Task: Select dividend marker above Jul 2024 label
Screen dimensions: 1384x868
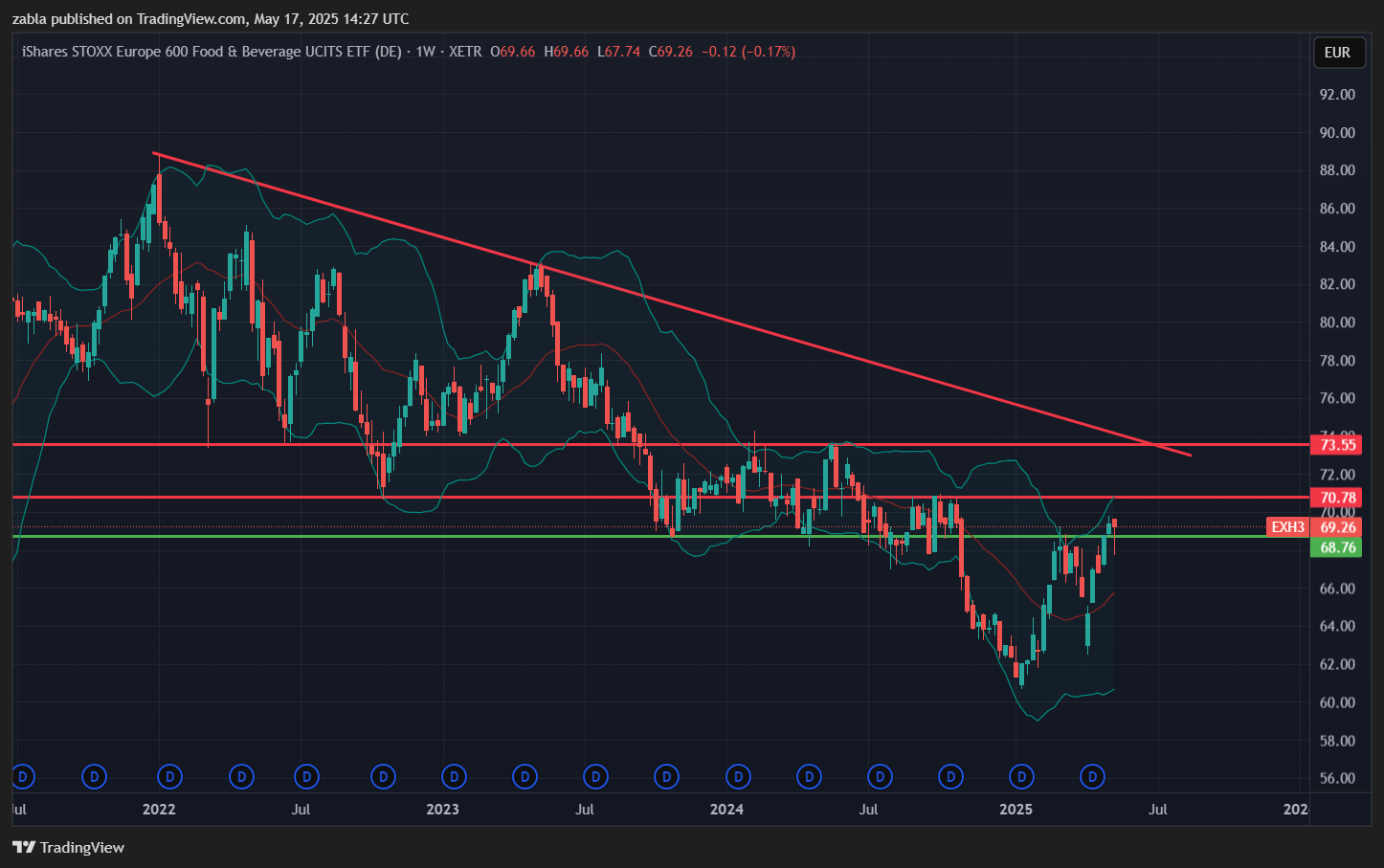Action: (880, 776)
